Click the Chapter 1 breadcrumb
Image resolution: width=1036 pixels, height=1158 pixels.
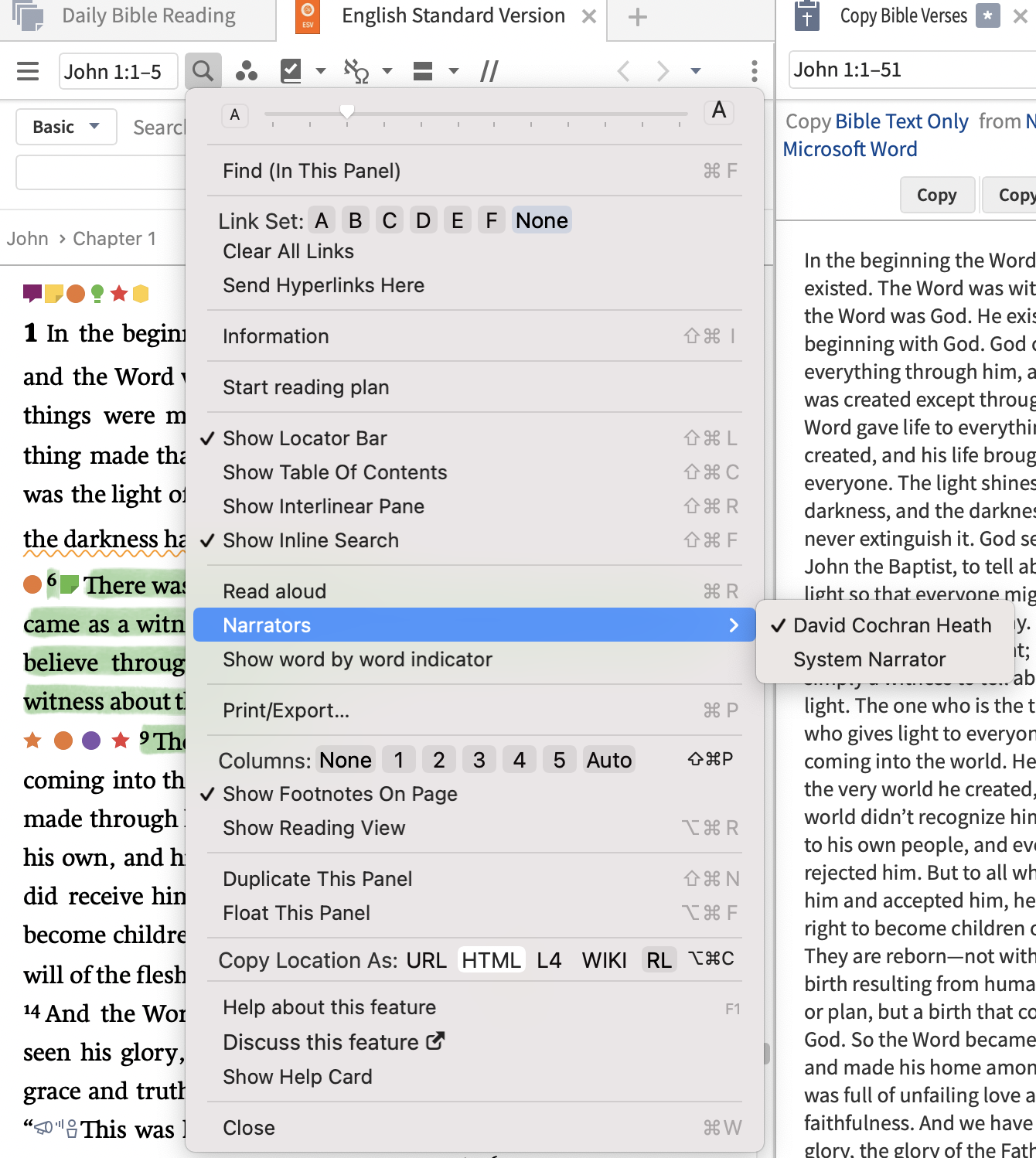tap(114, 239)
